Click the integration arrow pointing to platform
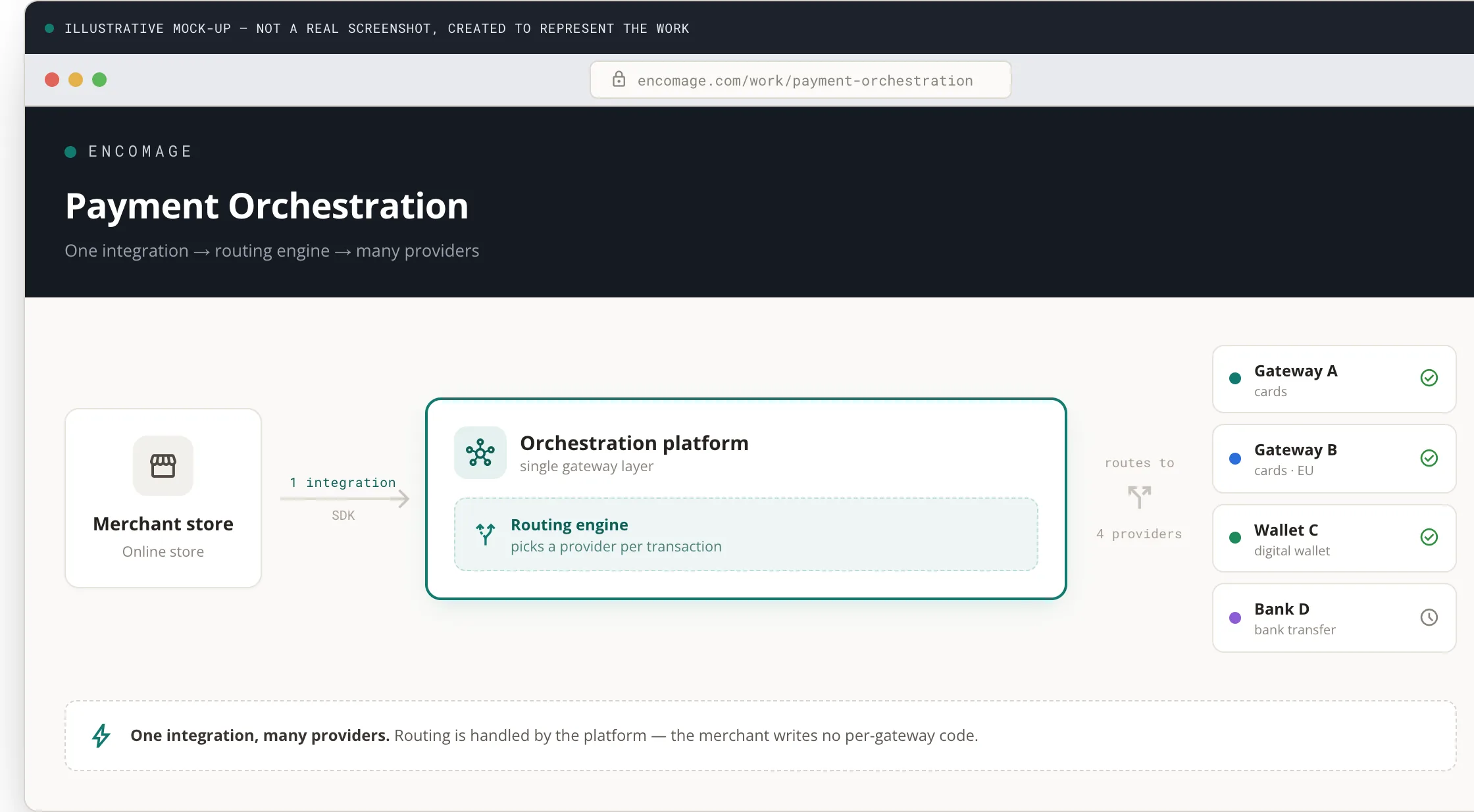1474x812 pixels. pyautogui.click(x=345, y=499)
